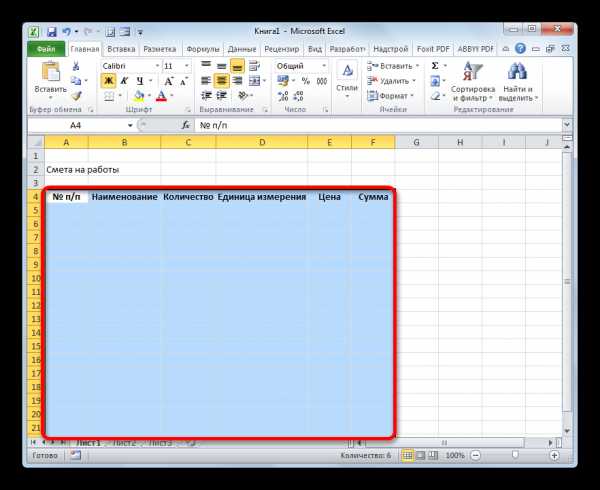Click the Вставить cells button
Screen dimensions: 600x490
(x=393, y=66)
